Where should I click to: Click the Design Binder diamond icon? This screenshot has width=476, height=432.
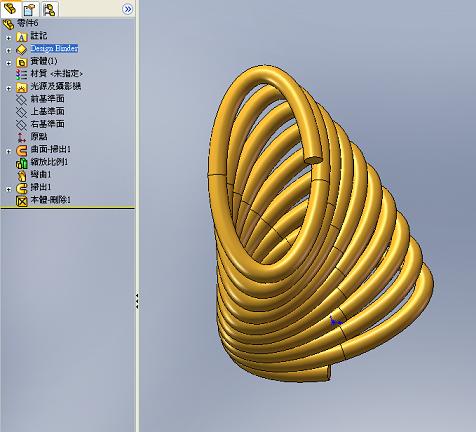point(22,49)
